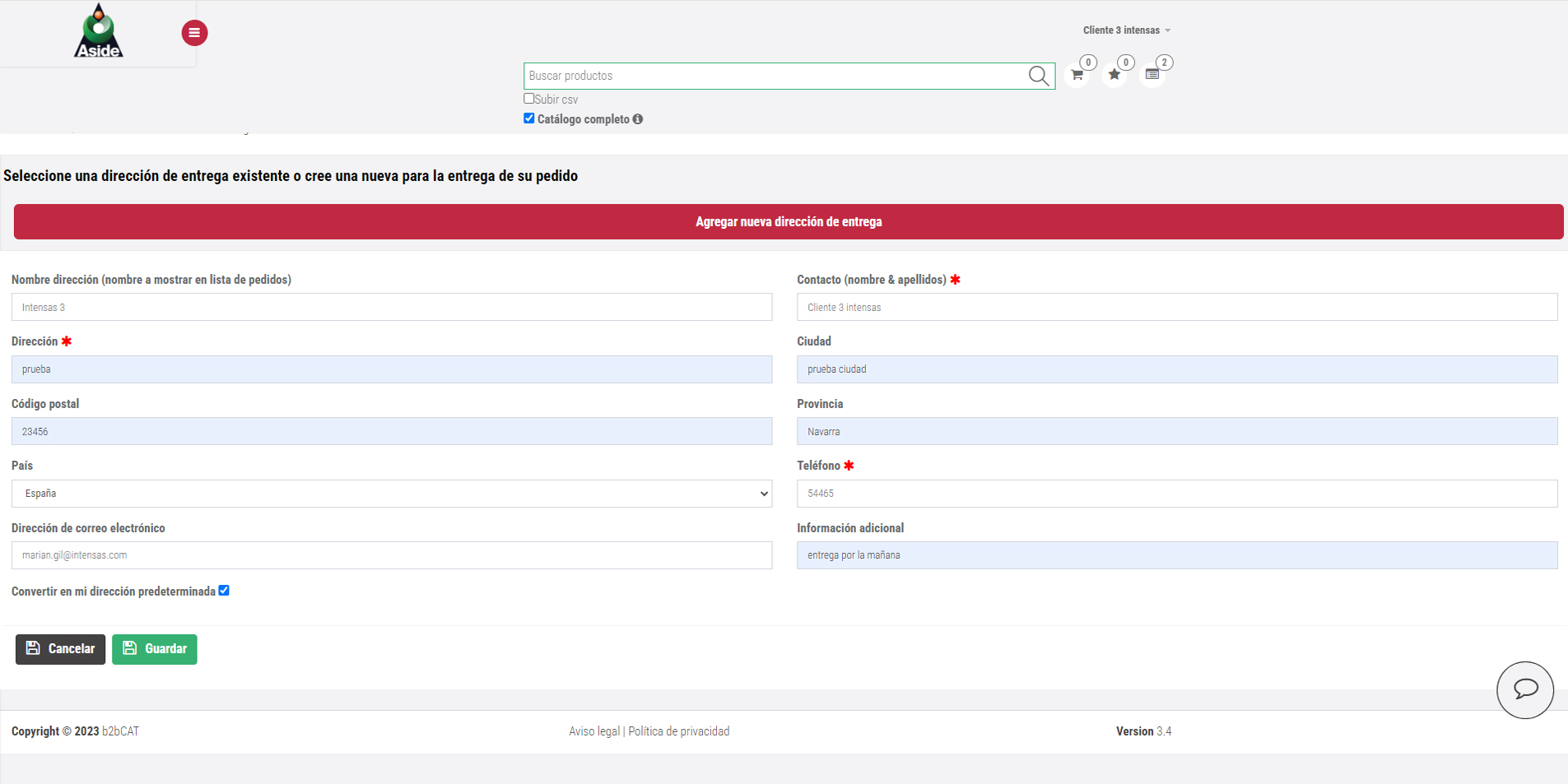Expand the País dropdown
Screen dimensions: 1568x784
[x=392, y=494]
